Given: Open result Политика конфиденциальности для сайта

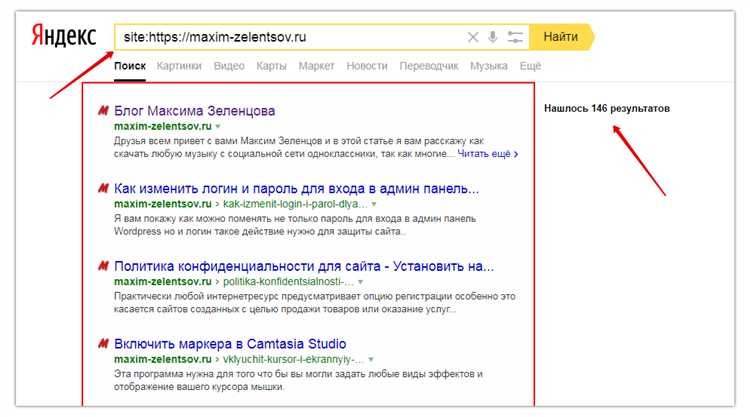Looking at the screenshot, I should (304, 266).
